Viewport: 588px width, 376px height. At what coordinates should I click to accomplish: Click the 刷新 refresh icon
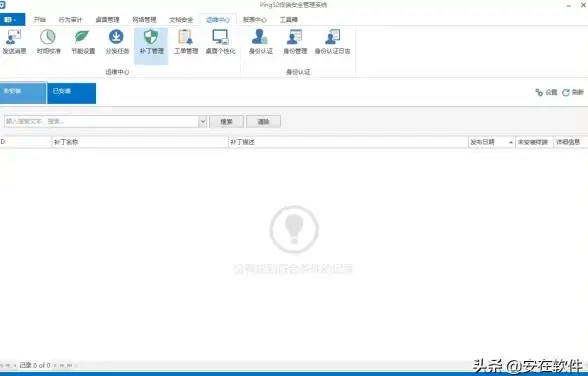tap(573, 92)
